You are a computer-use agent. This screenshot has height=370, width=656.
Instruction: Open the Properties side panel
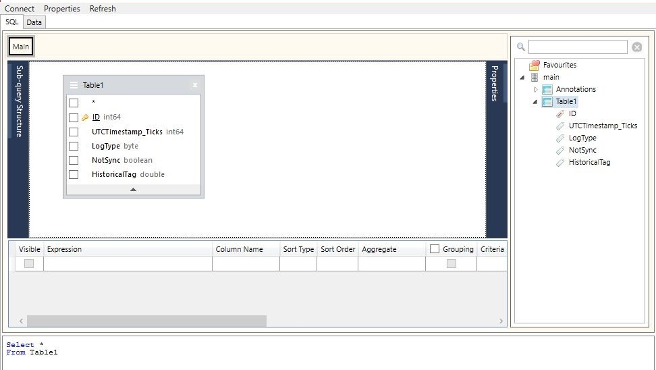495,83
